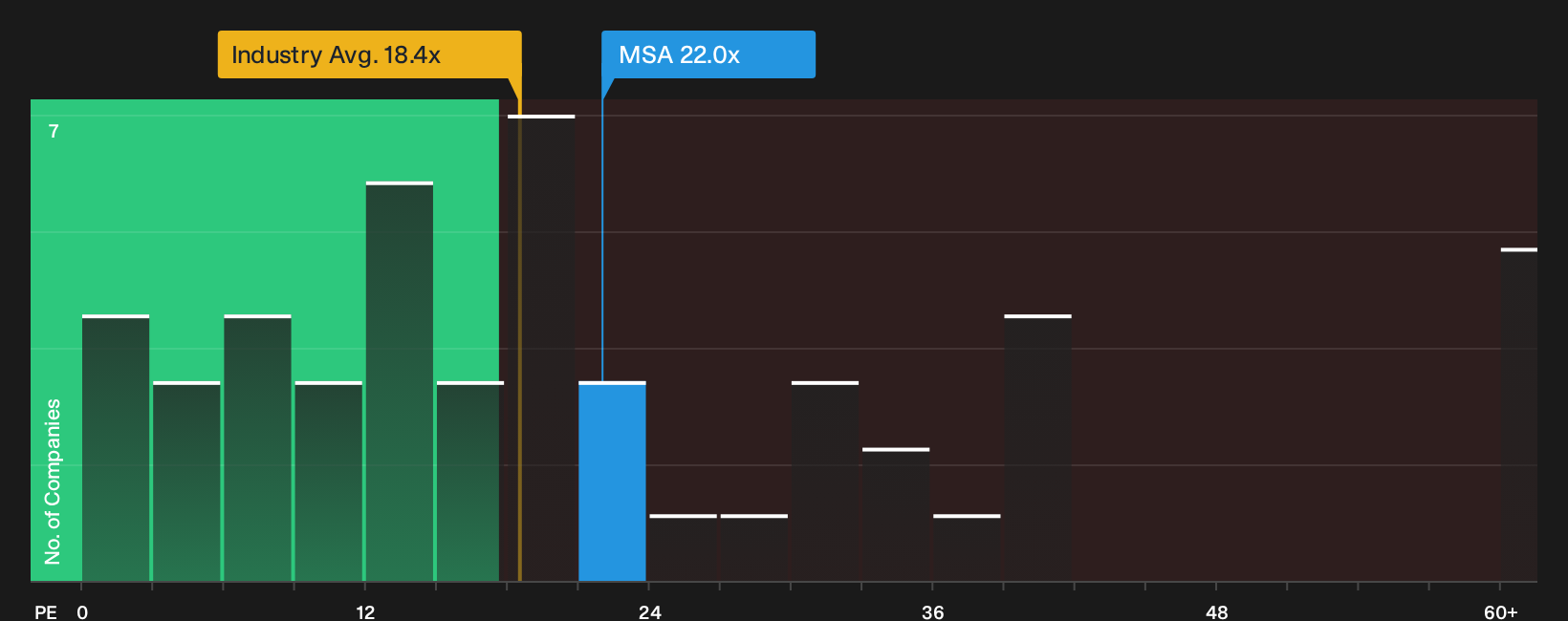Click the green bar between PE 3 and 6
This screenshot has height=621, width=1568.
point(186,482)
